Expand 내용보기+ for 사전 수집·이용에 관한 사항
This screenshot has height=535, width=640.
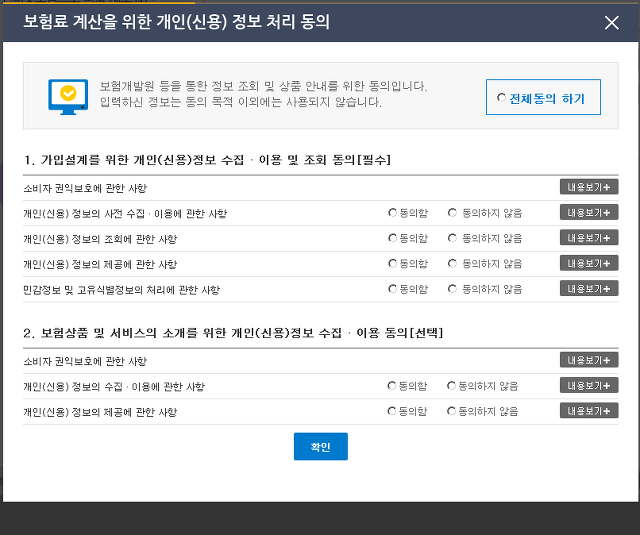[589, 212]
